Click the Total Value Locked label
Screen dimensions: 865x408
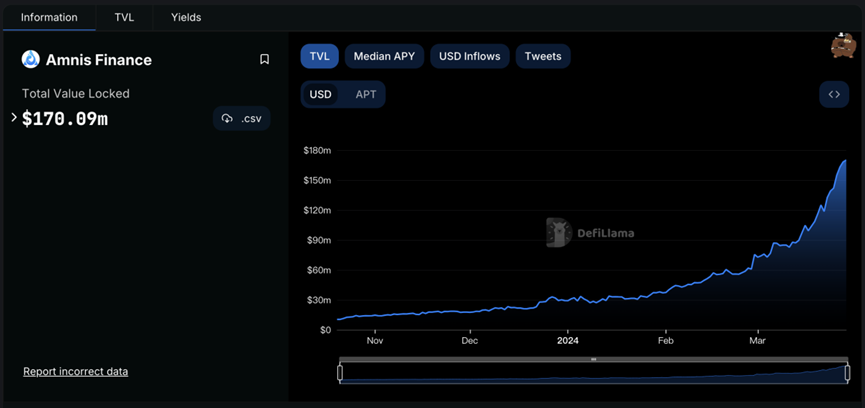(x=76, y=94)
